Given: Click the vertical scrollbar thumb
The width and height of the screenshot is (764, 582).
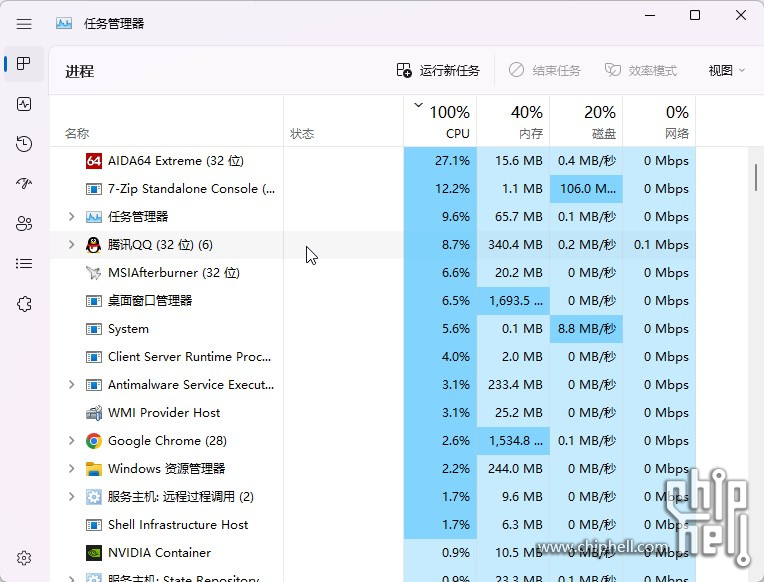Looking at the screenshot, I should pos(756,177).
